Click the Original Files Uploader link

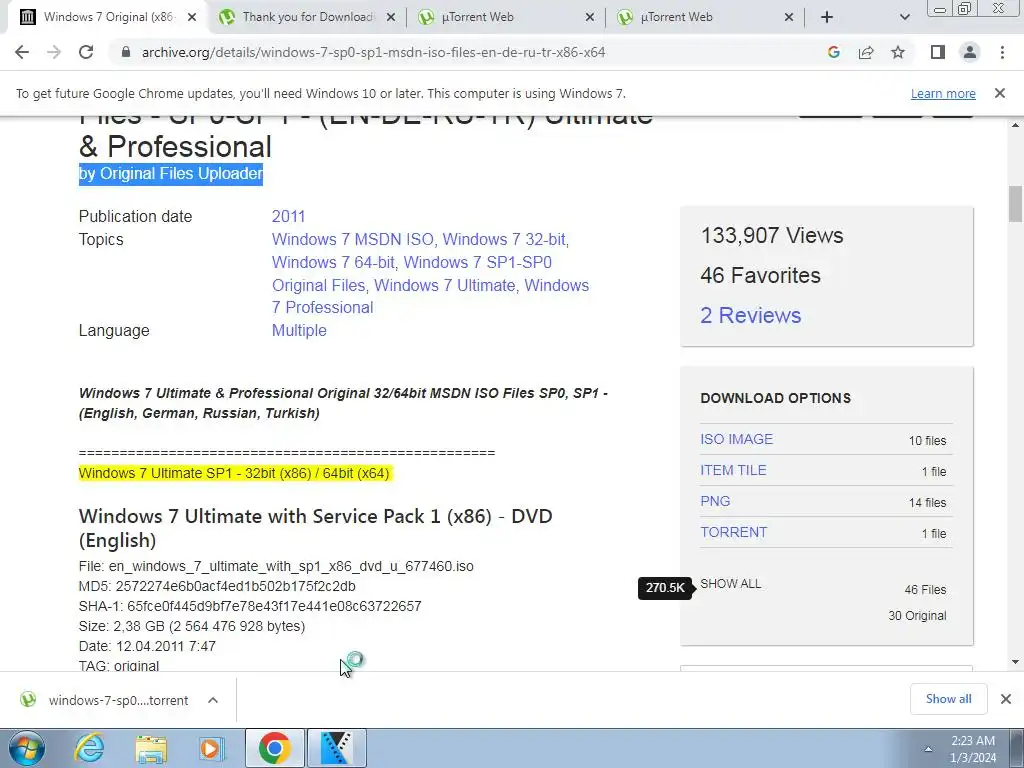pyautogui.click(x=182, y=174)
